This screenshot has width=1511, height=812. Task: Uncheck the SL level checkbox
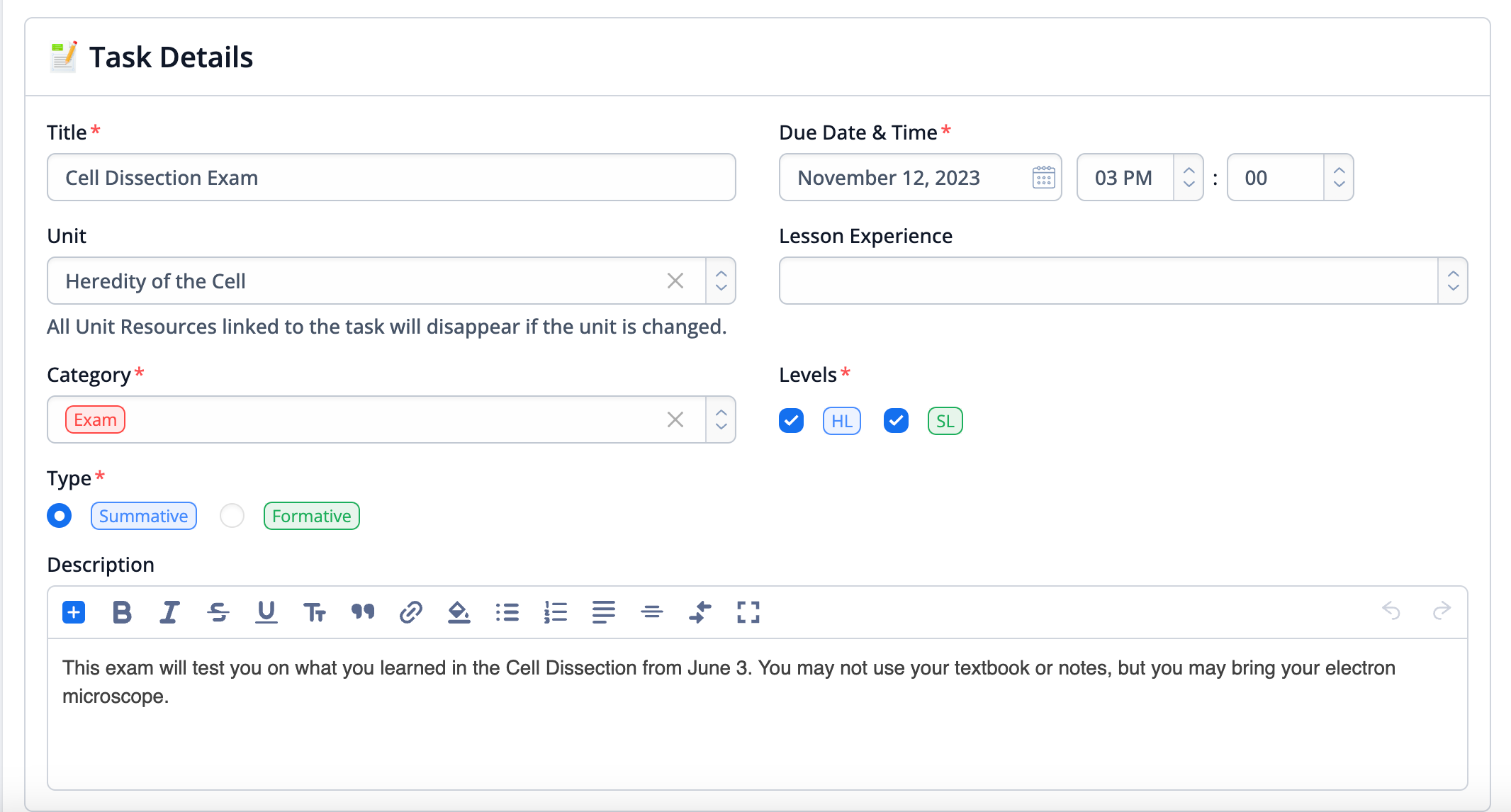coord(896,421)
